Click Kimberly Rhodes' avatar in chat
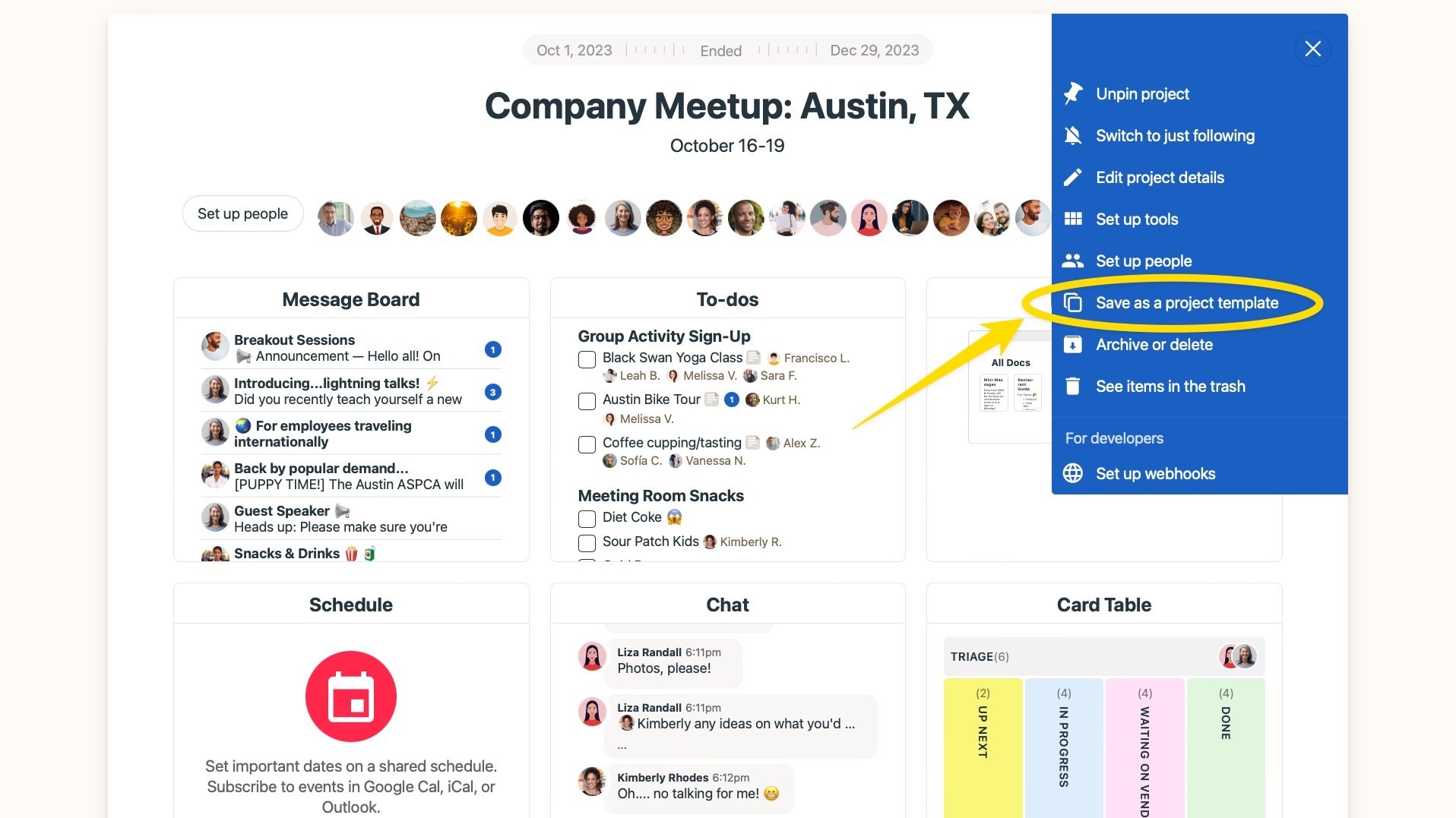This screenshot has width=1456, height=818. (591, 781)
